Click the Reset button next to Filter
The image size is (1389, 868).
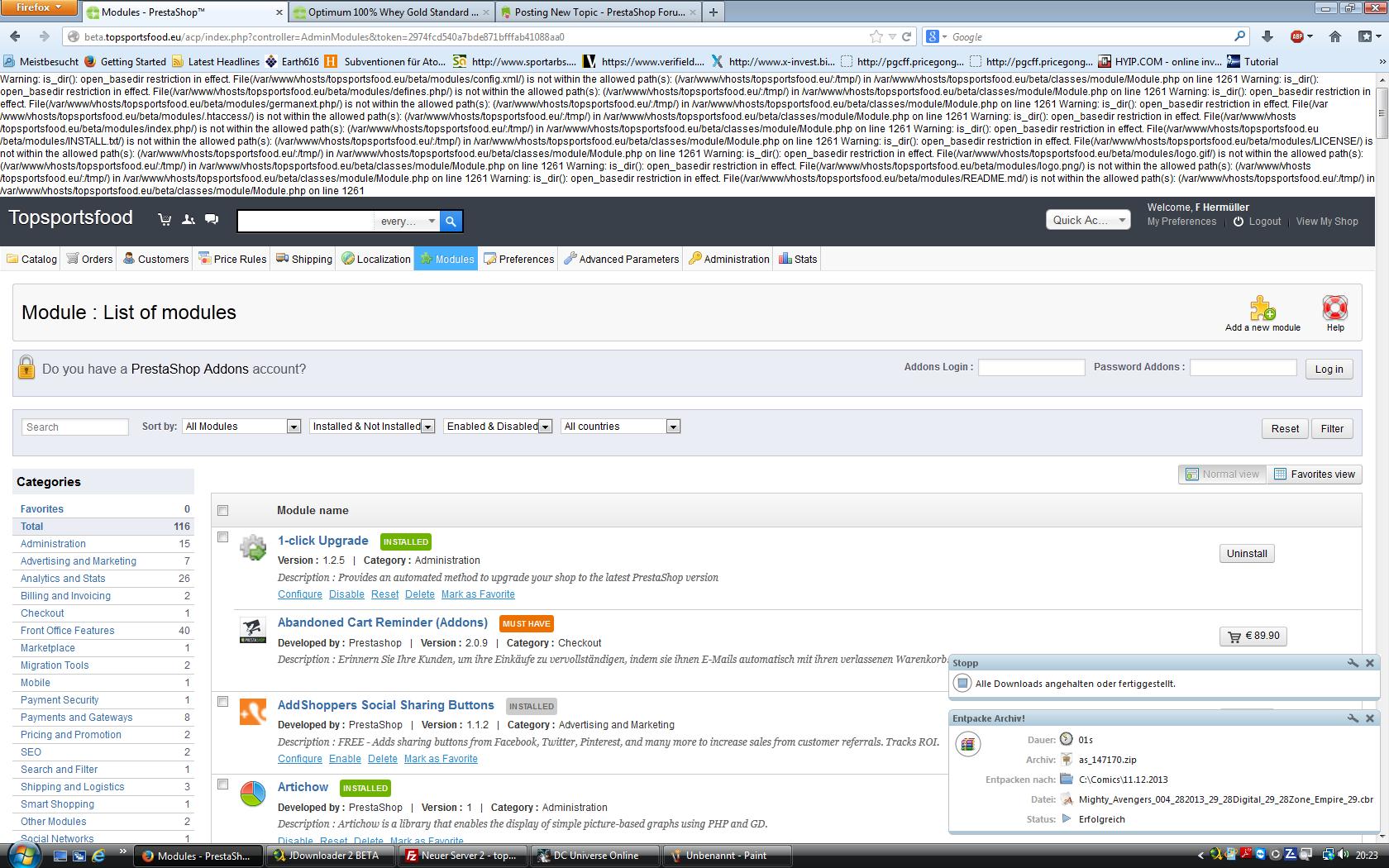pyautogui.click(x=1285, y=428)
